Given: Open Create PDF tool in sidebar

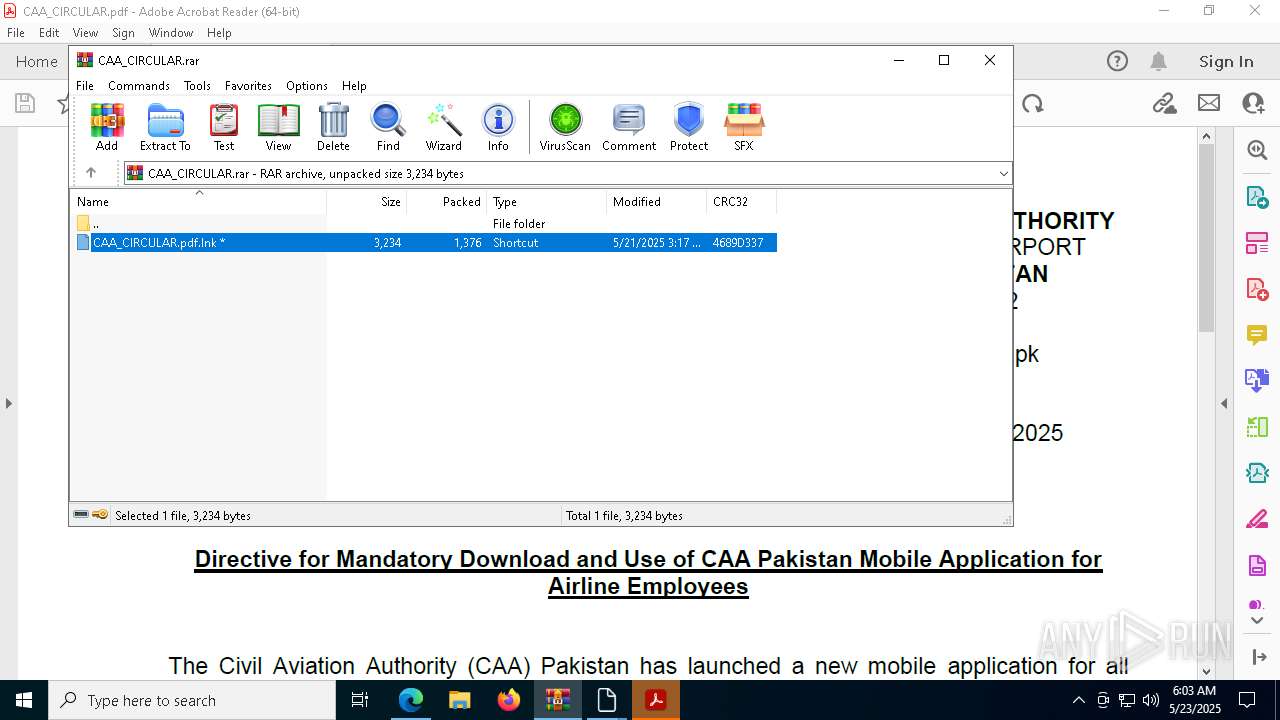Looking at the screenshot, I should tap(1257, 289).
